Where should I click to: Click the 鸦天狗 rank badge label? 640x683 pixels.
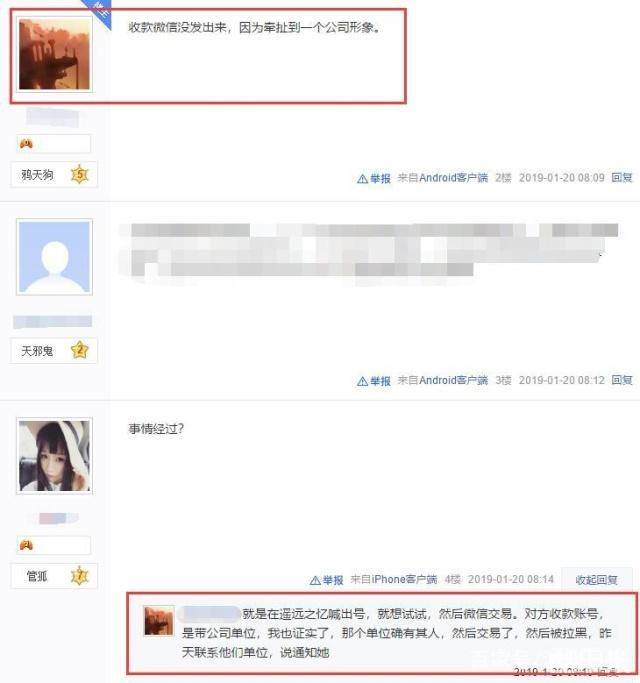click(x=37, y=175)
